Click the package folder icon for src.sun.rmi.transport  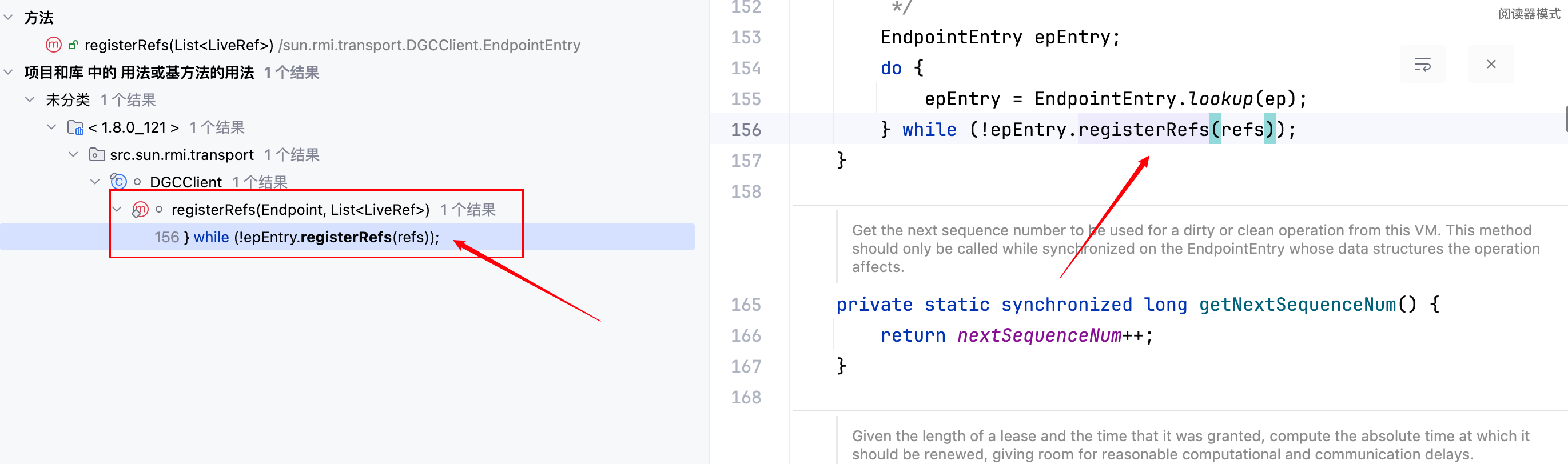pos(96,155)
